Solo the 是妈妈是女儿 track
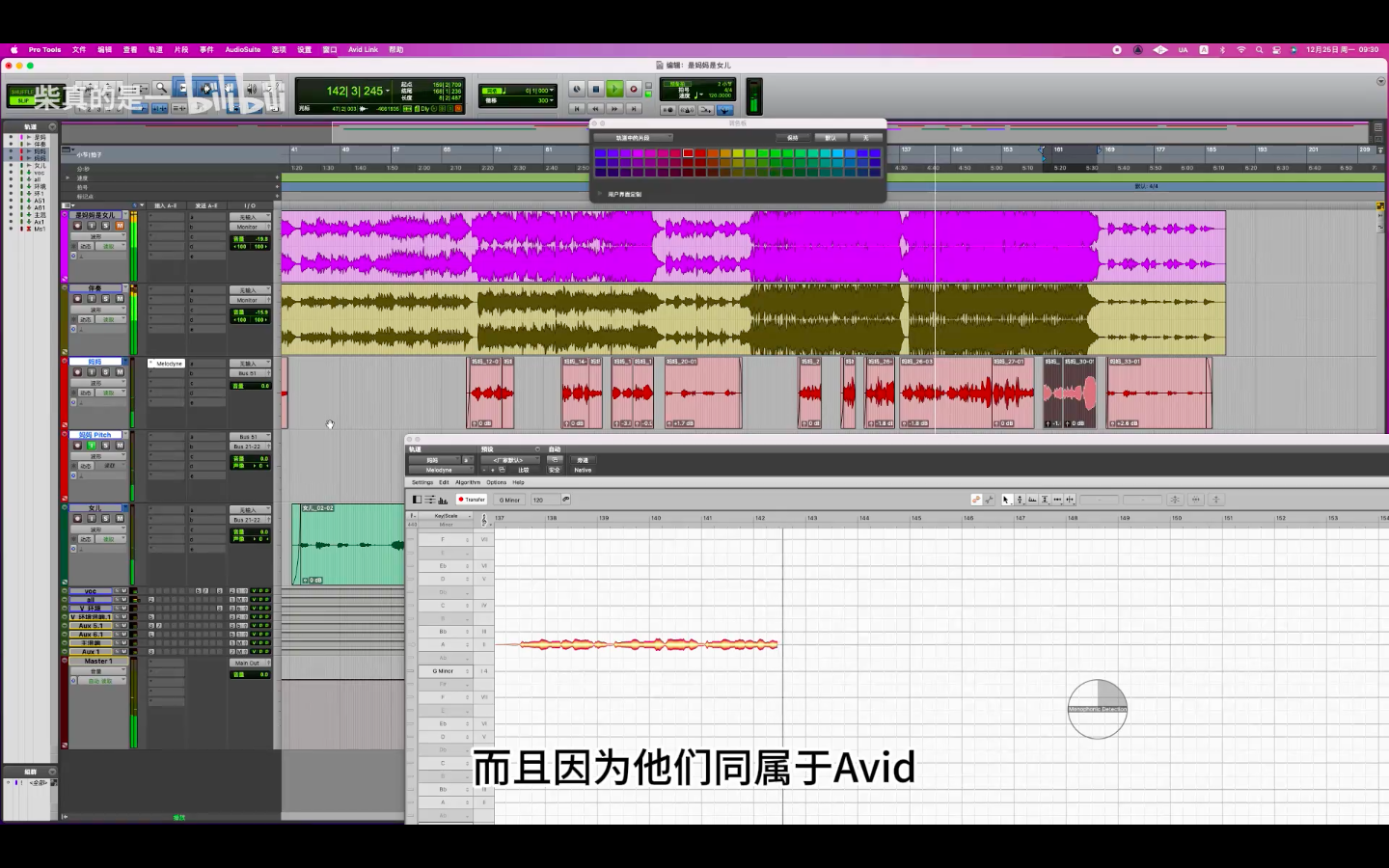 [x=105, y=226]
